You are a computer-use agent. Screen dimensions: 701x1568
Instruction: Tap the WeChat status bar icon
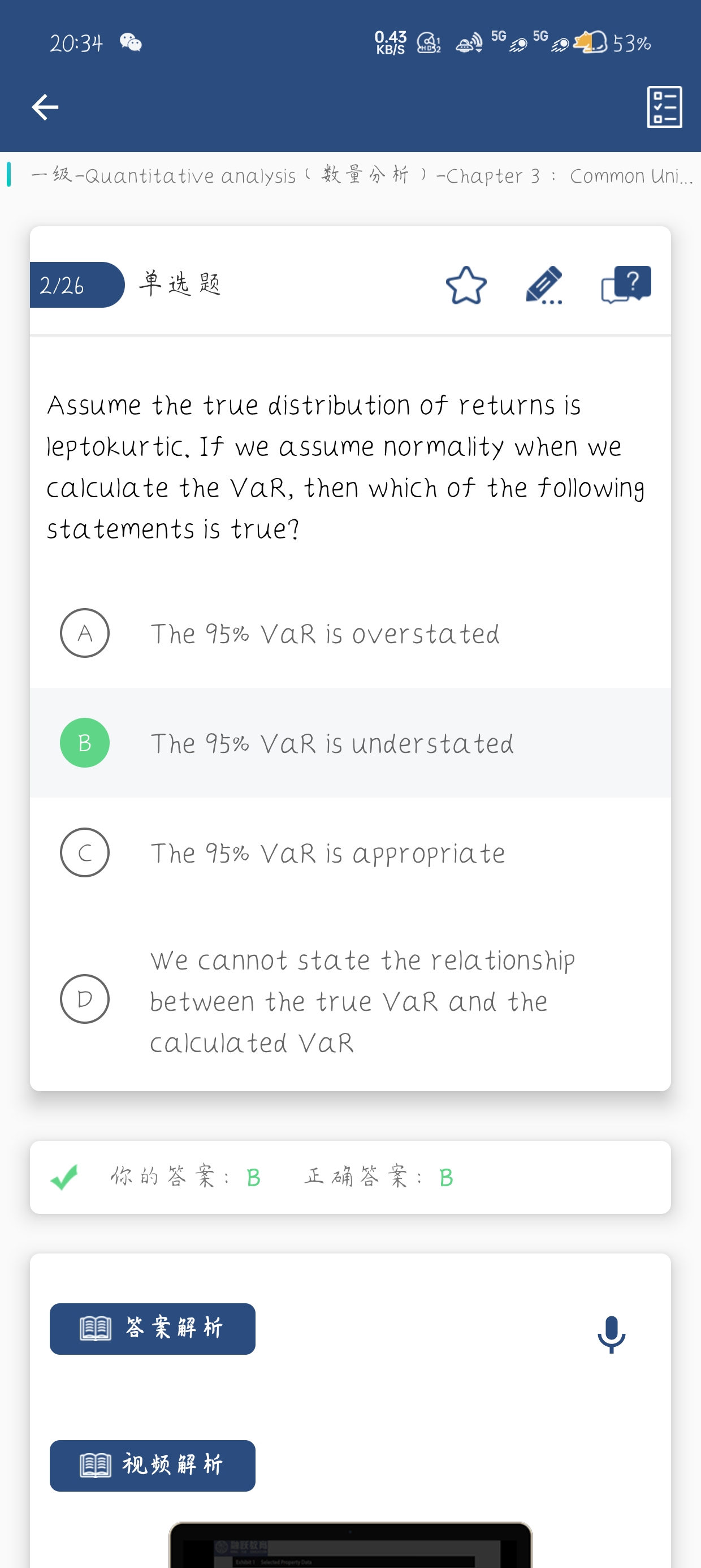click(131, 42)
